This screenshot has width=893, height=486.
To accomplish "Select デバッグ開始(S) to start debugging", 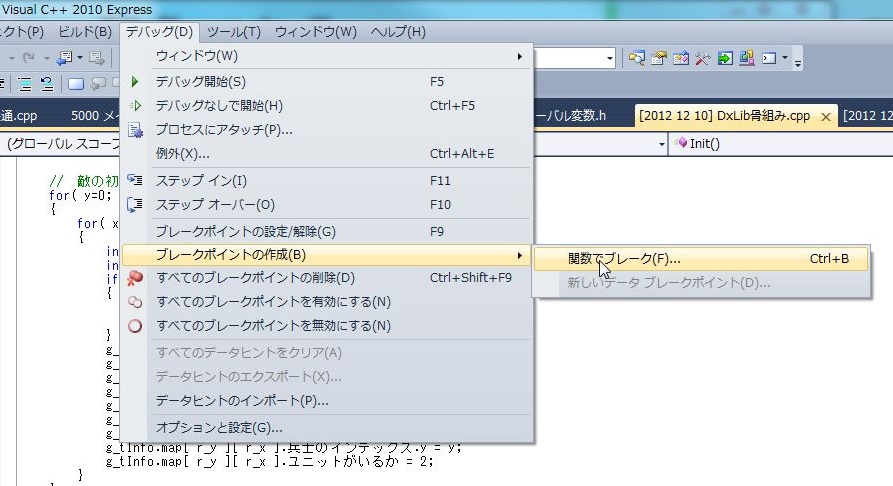I will click(200, 81).
